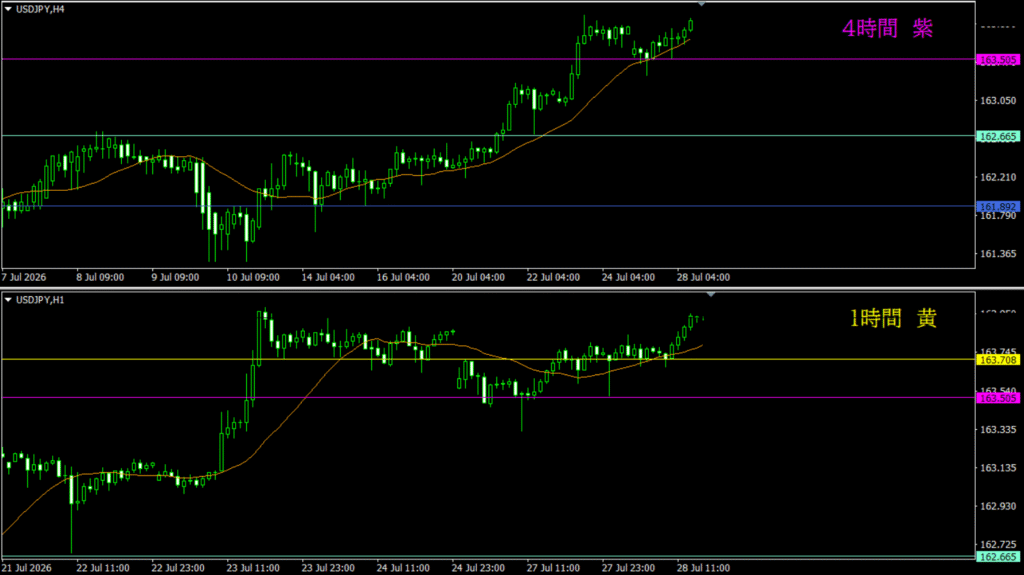Select the 162.665 label at bottom of H1 chart

pyautogui.click(x=998, y=557)
